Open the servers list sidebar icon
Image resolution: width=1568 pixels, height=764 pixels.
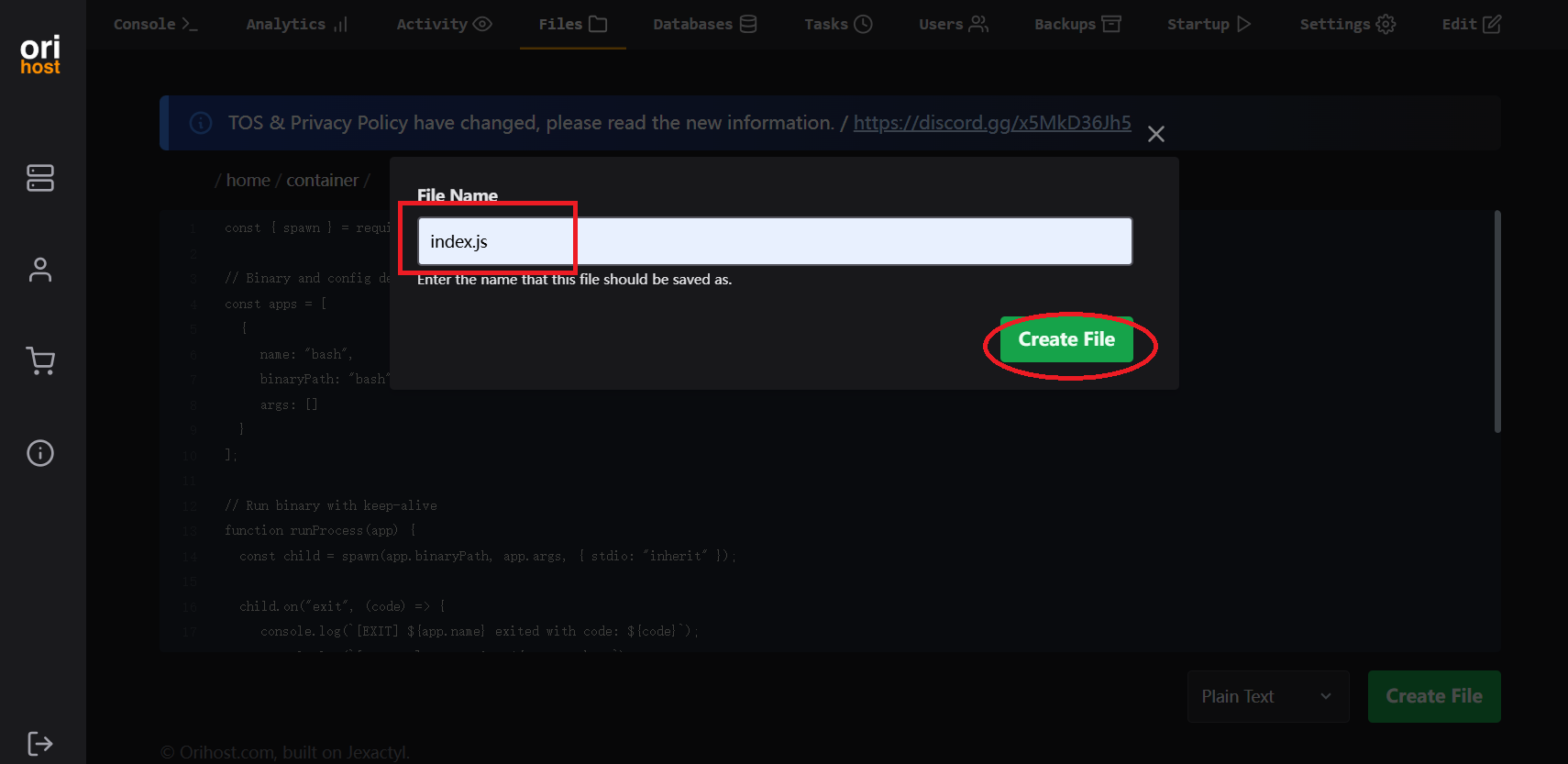(40, 178)
